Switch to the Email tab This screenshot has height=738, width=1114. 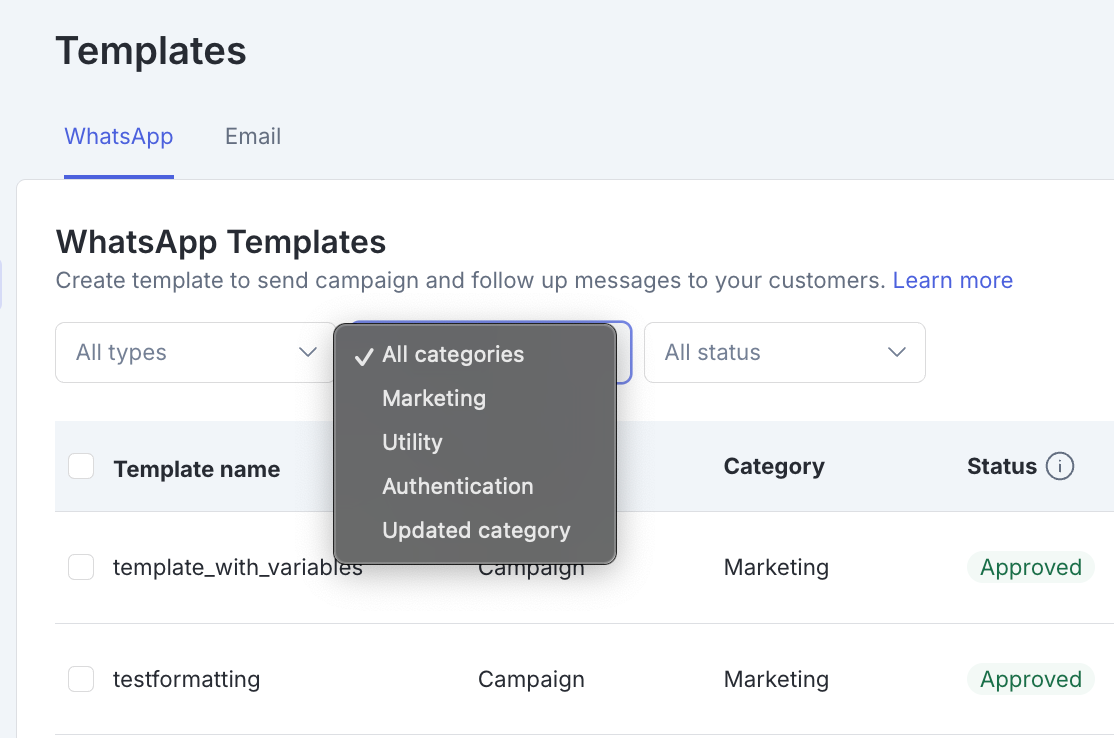click(x=253, y=136)
